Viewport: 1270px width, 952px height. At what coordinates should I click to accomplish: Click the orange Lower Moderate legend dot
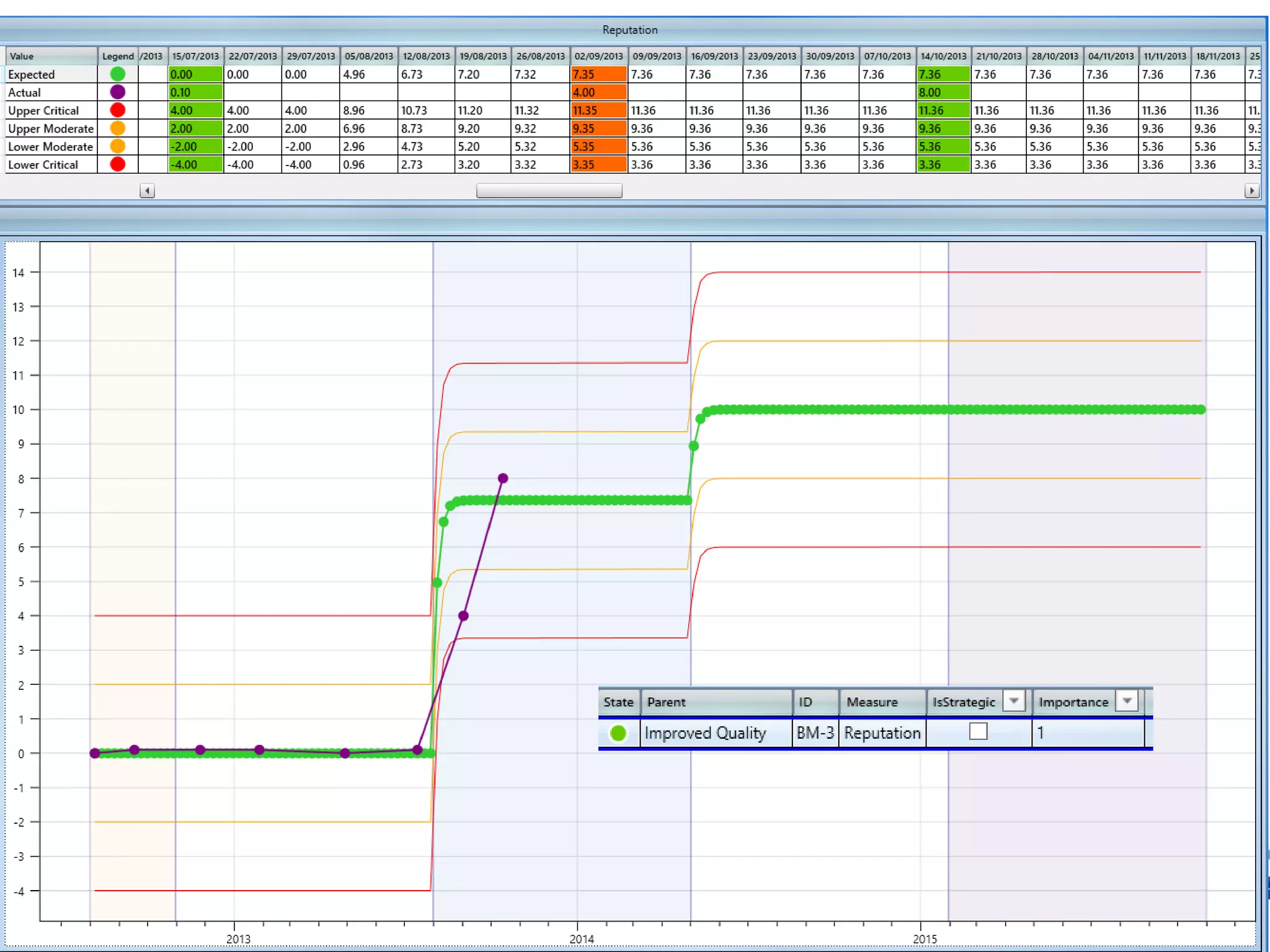[117, 146]
